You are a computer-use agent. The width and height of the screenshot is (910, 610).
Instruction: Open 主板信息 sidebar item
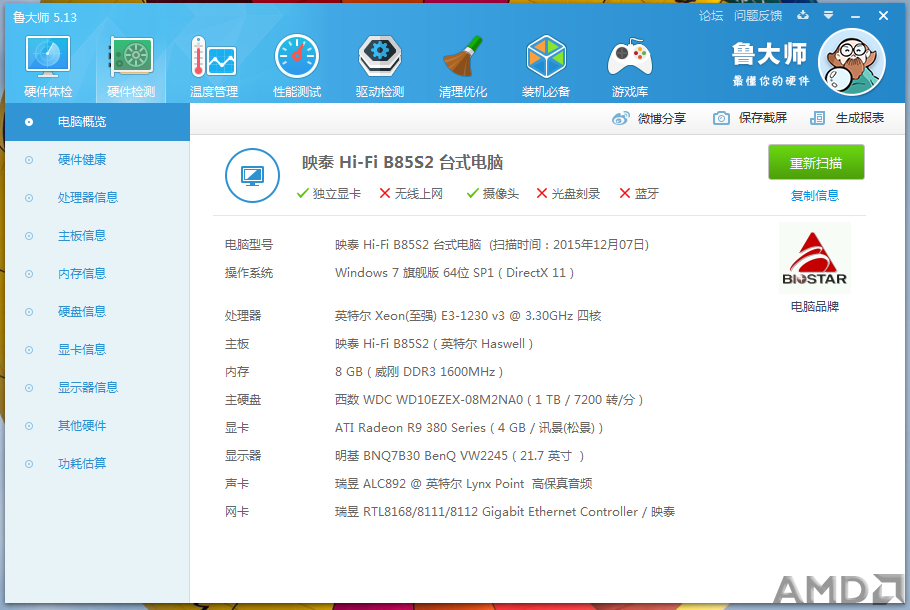(x=98, y=236)
